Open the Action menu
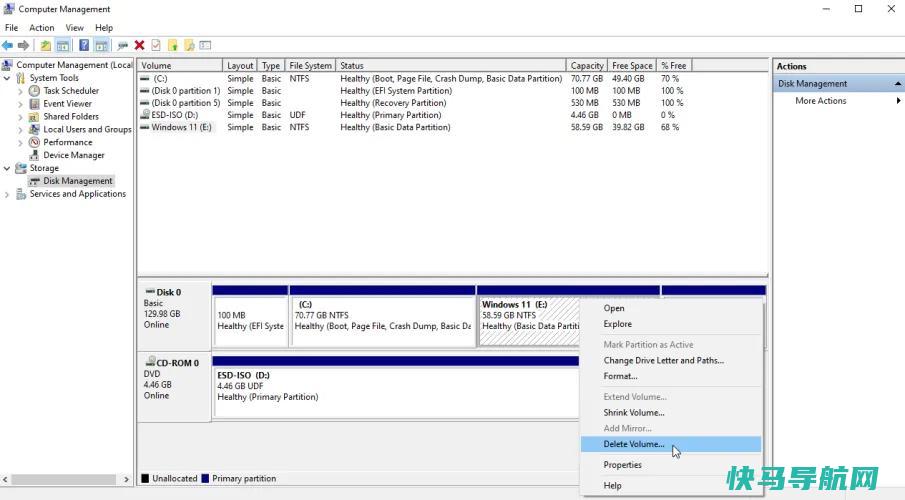Viewport: 905px width, 500px height. [x=42, y=28]
